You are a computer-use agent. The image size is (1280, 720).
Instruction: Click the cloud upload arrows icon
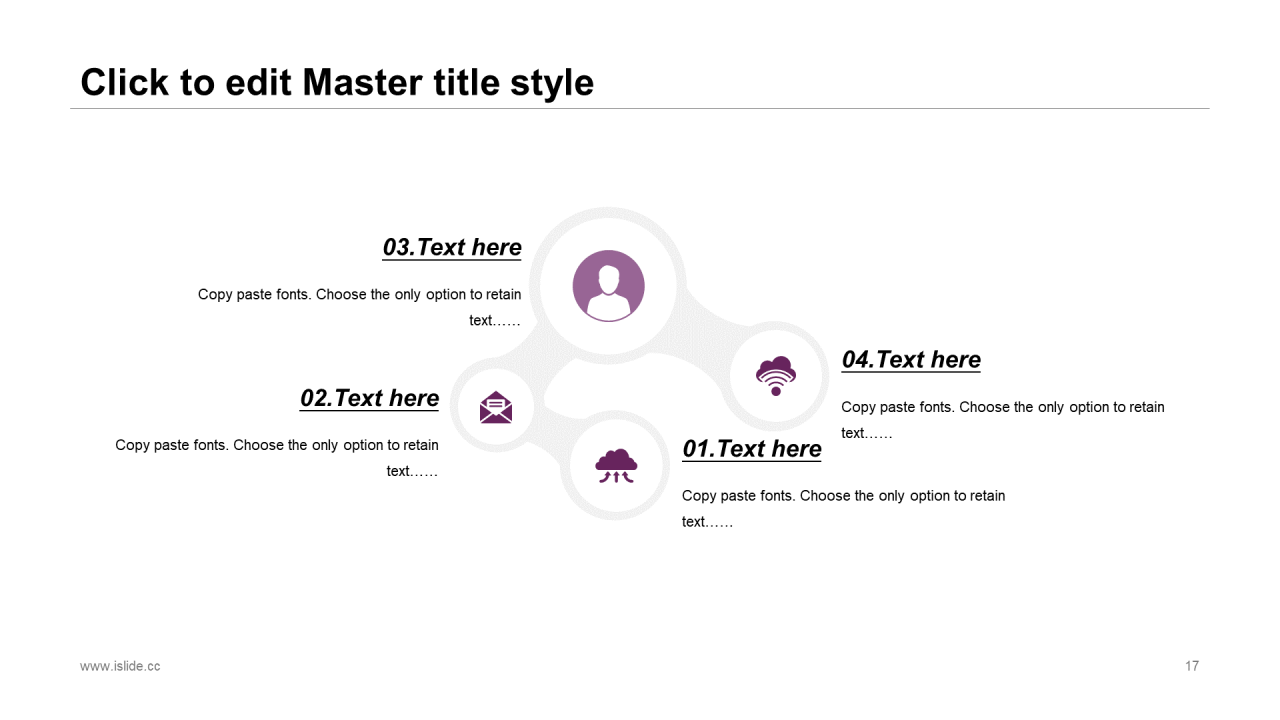pos(616,466)
